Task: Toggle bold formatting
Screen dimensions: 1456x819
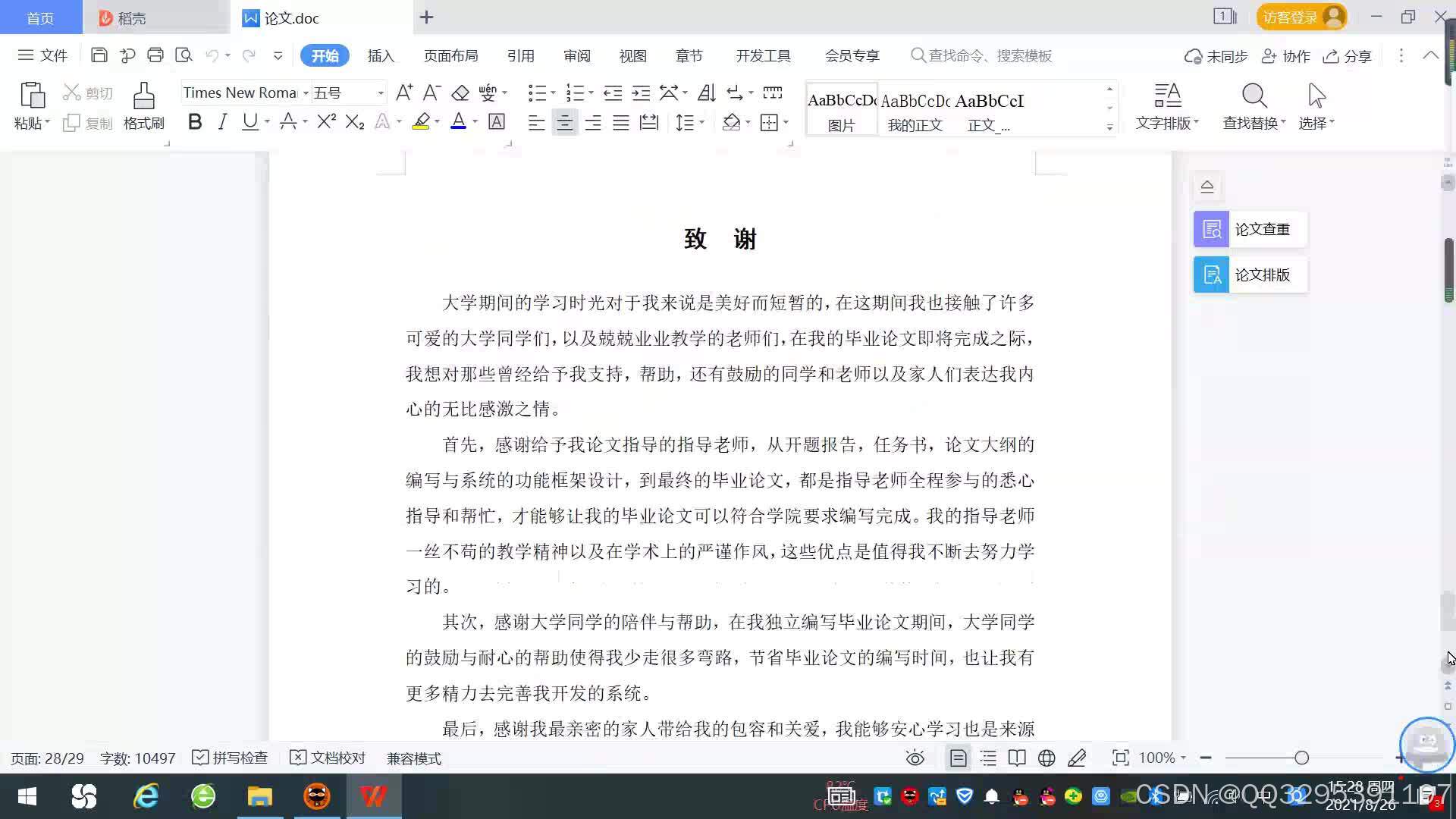Action: [195, 121]
